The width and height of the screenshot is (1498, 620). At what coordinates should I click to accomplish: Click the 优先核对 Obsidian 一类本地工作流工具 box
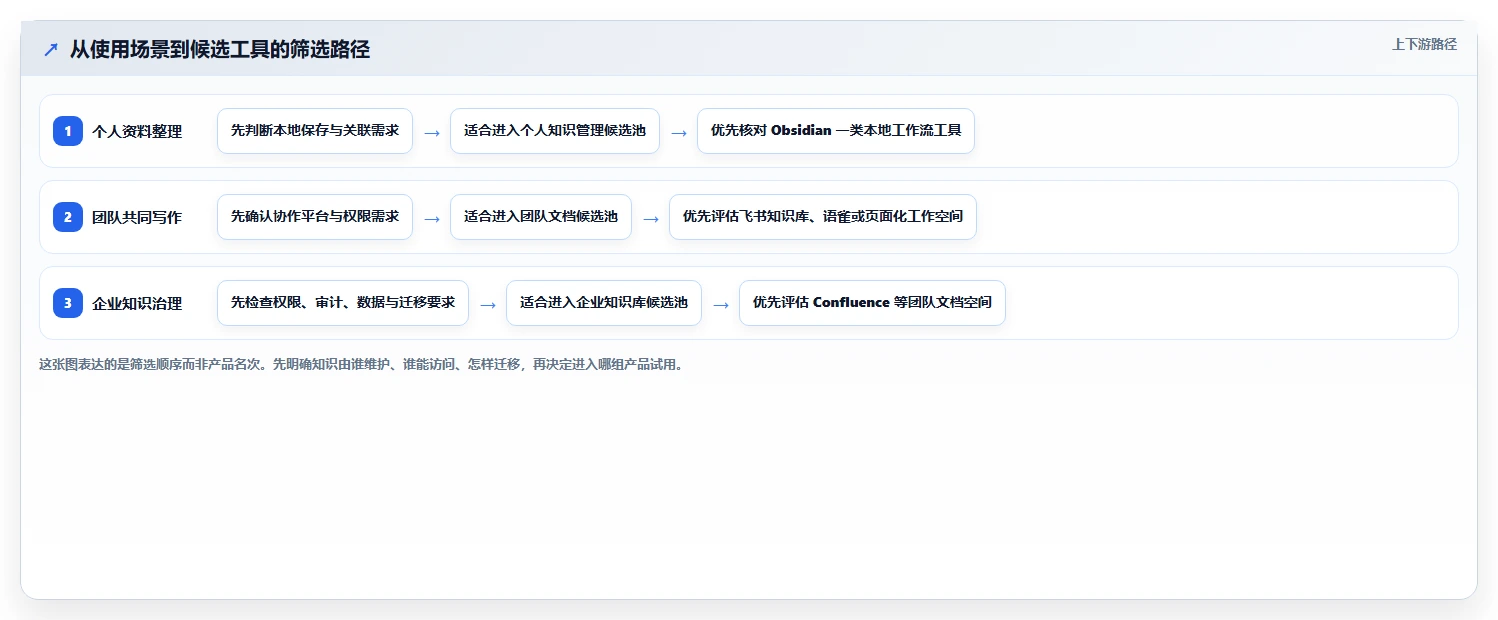click(836, 131)
